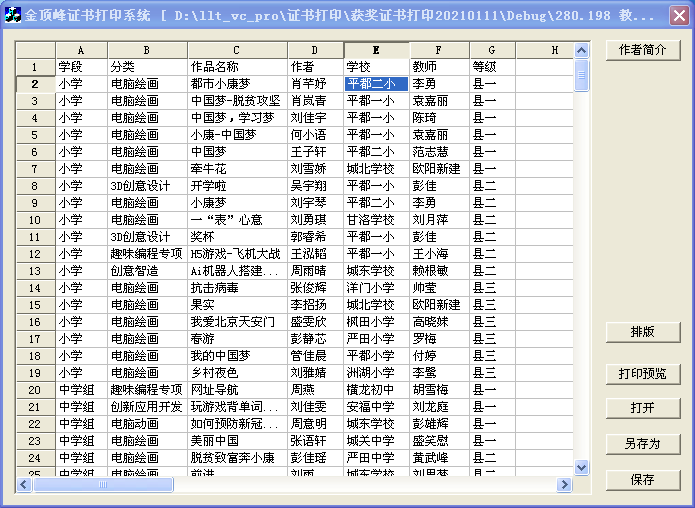
Task: Select column B header
Action: pyautogui.click(x=147, y=50)
